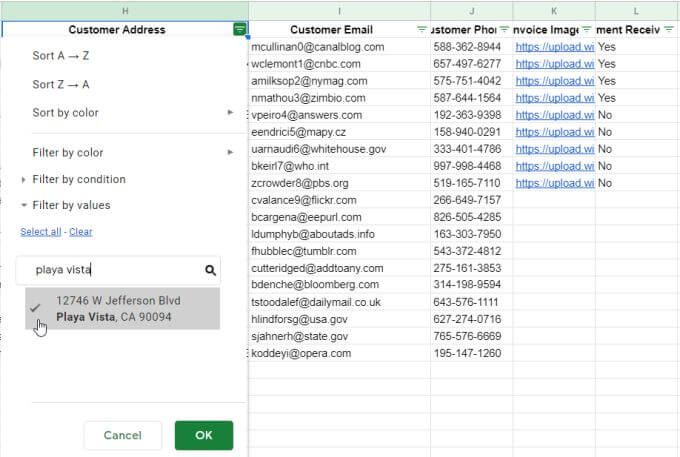Image resolution: width=680 pixels, height=457 pixels.
Task: Select column J header
Action: 471,11
